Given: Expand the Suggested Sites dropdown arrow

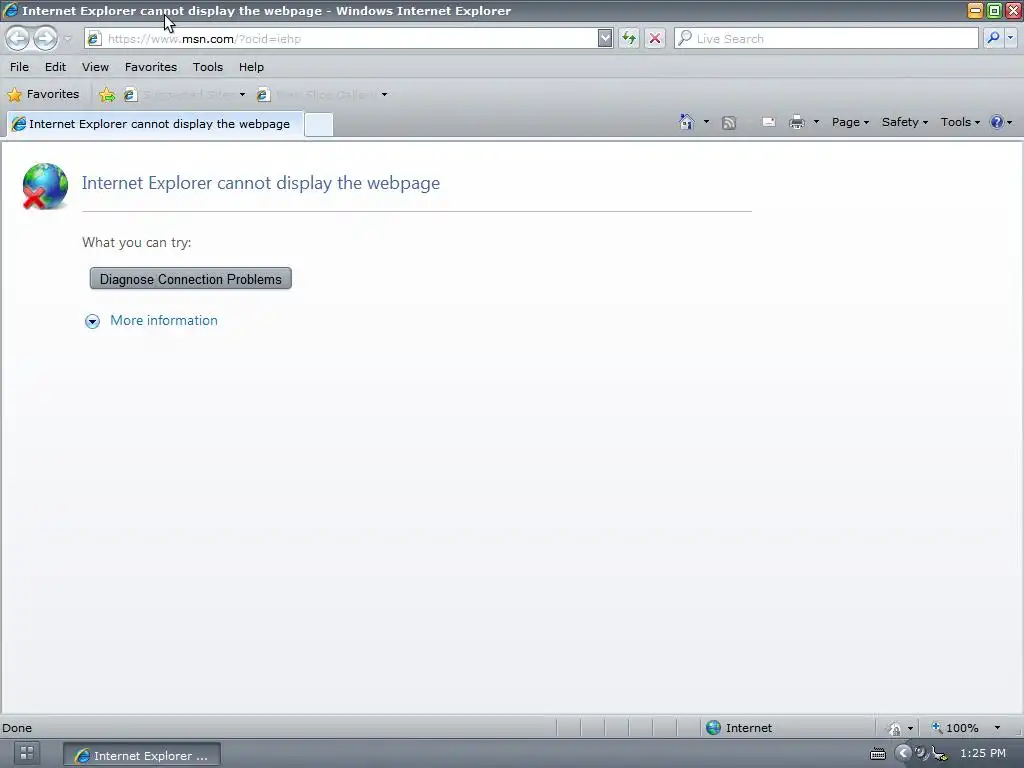Looking at the screenshot, I should pyautogui.click(x=242, y=95).
